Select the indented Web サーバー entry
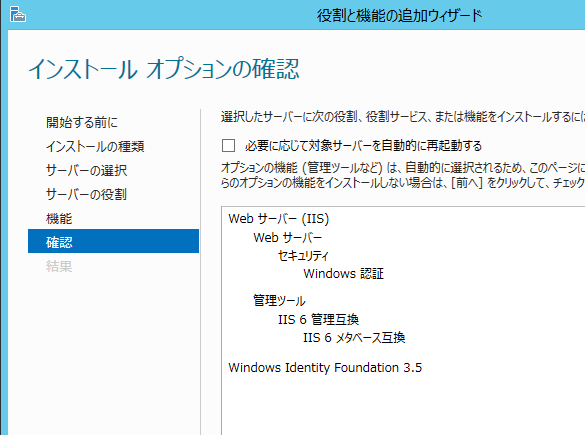 tap(288, 237)
